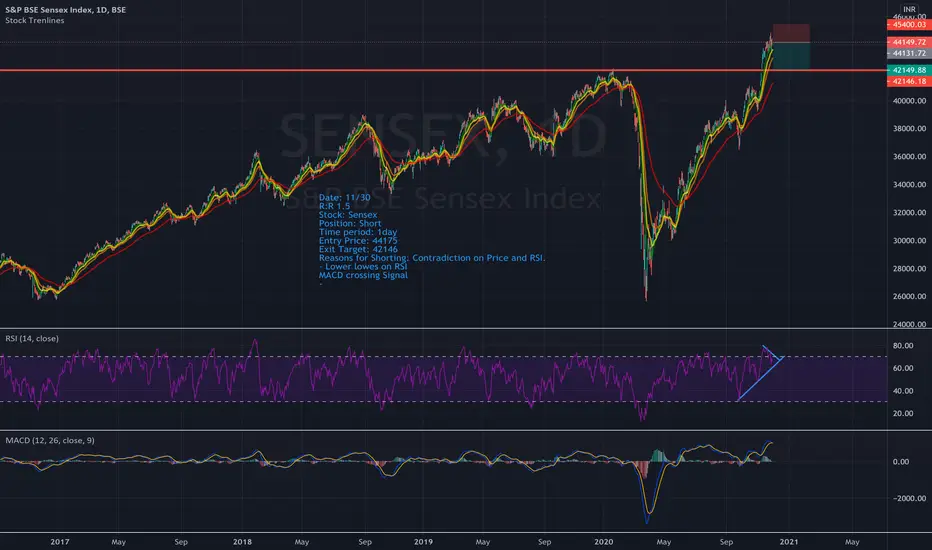The height and width of the screenshot is (550, 932).
Task: Click the 'RSI (14, close)' indicator legend
Action: click(x=32, y=338)
